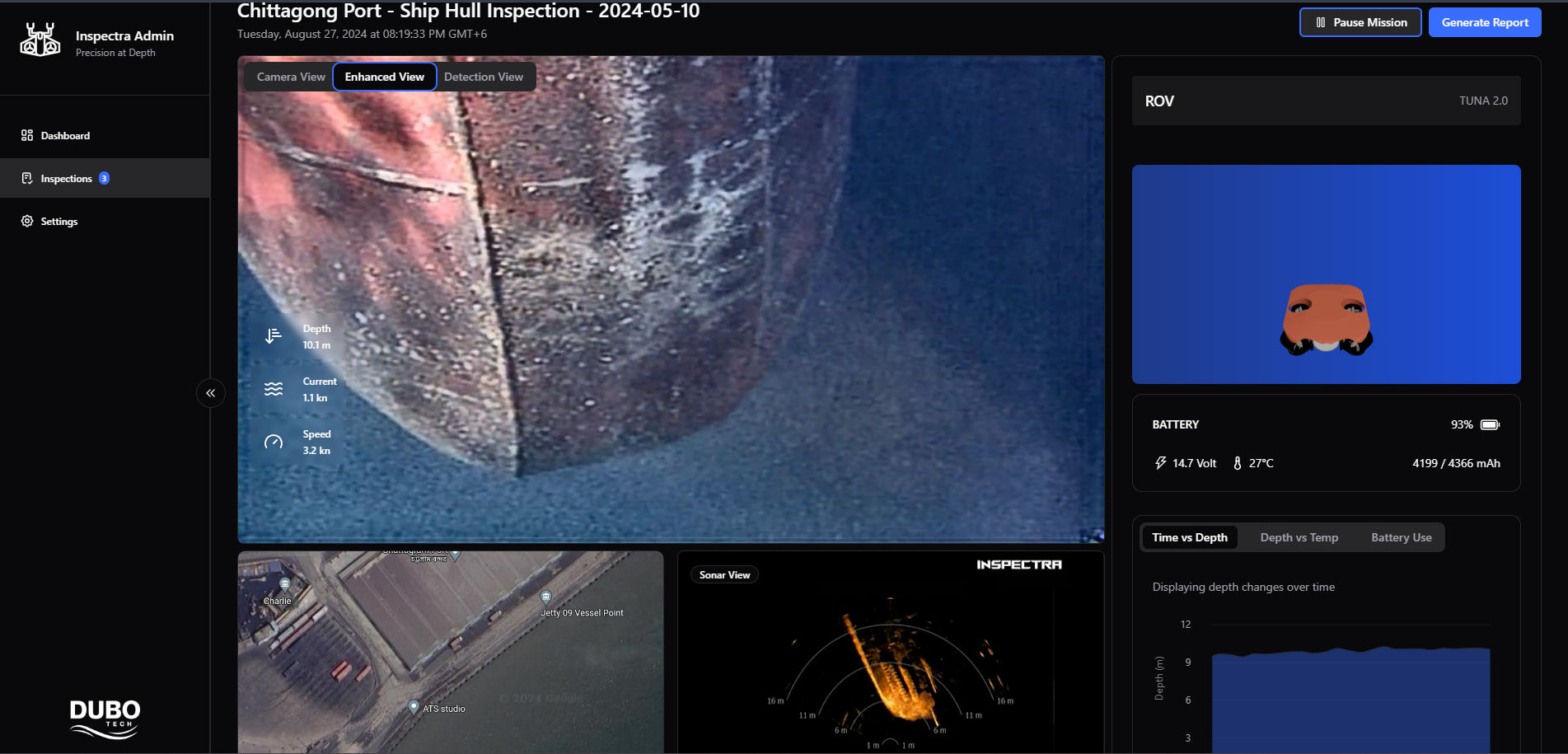Image resolution: width=1568 pixels, height=754 pixels.
Task: Click the depth chart area
Action: coord(1350,700)
